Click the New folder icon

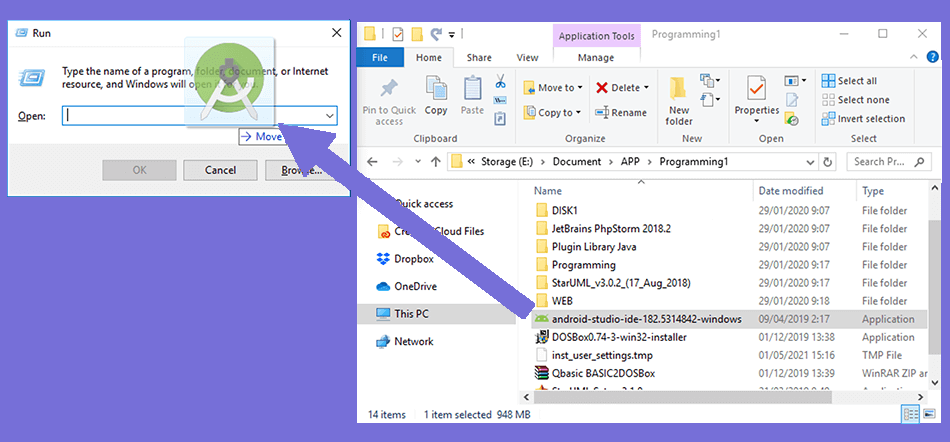(x=679, y=99)
